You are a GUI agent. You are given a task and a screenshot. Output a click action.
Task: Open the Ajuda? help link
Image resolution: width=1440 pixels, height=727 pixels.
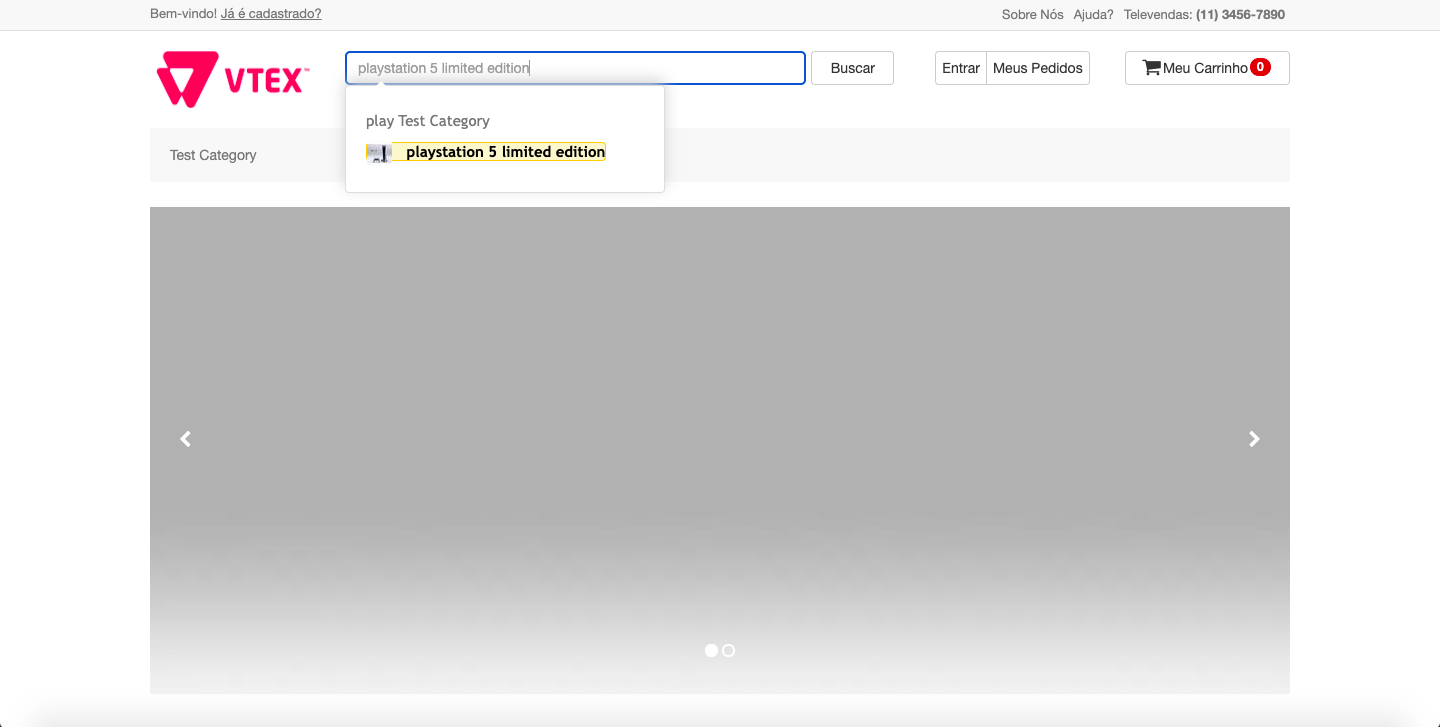[x=1093, y=14]
